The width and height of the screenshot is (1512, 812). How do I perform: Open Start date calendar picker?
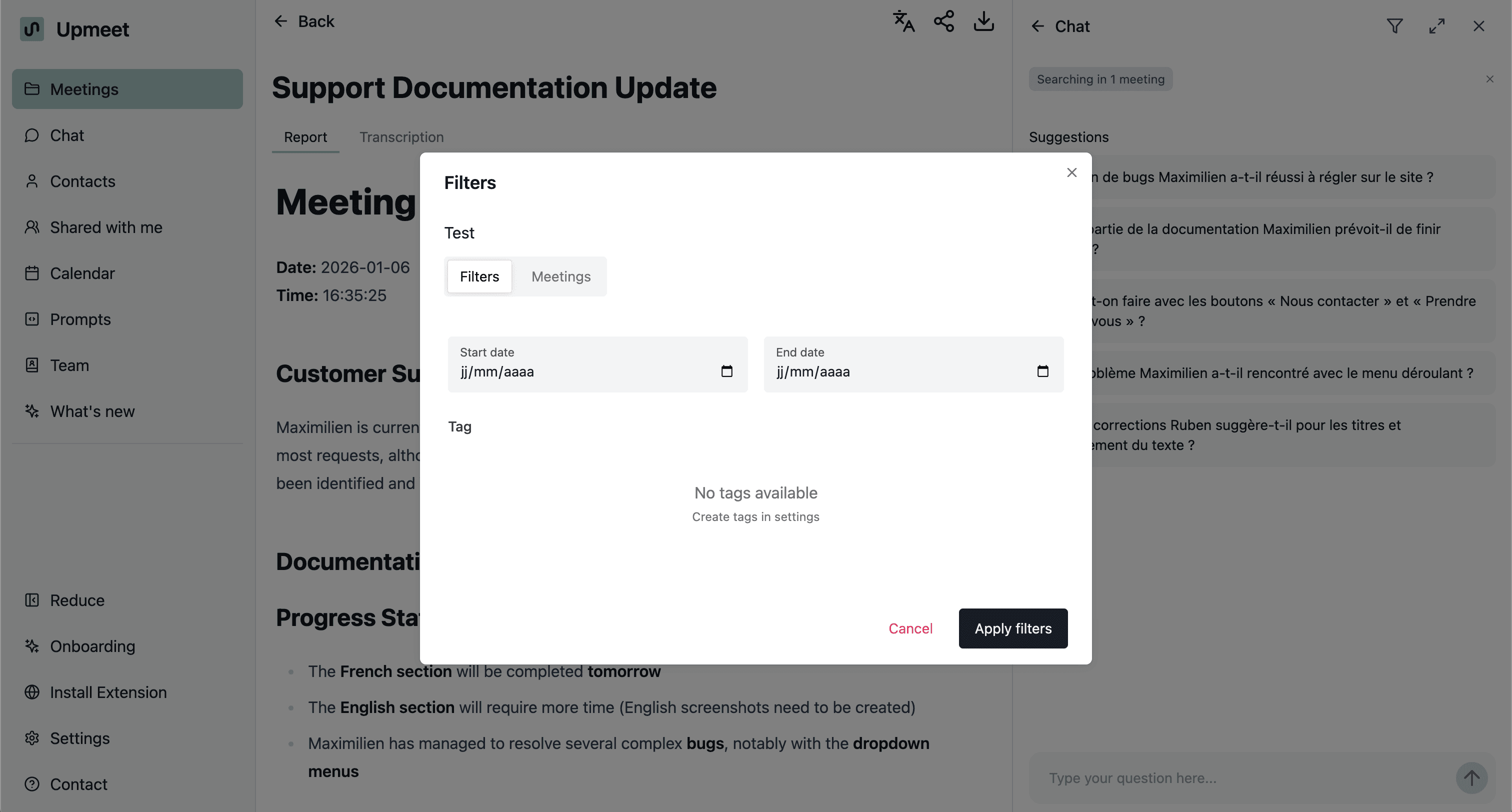726,371
